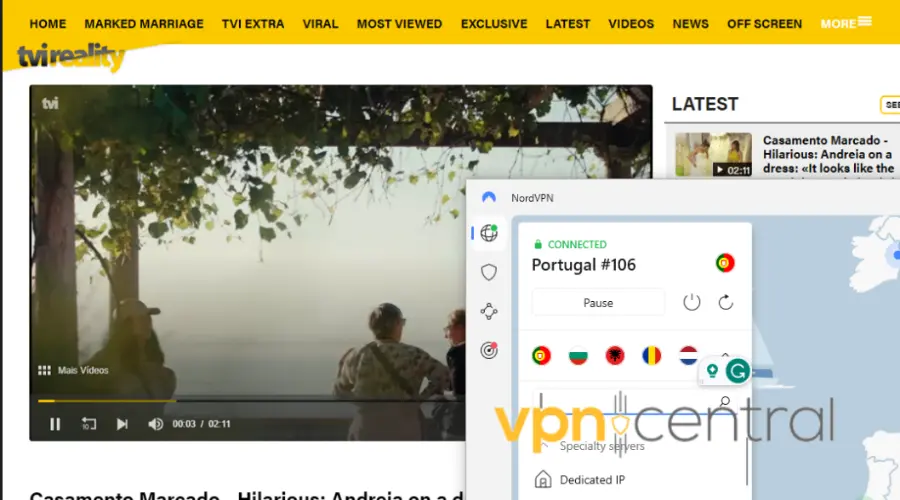Image resolution: width=900 pixels, height=500 pixels.
Task: Connect to Netherlands from recent flags
Action: pos(688,355)
